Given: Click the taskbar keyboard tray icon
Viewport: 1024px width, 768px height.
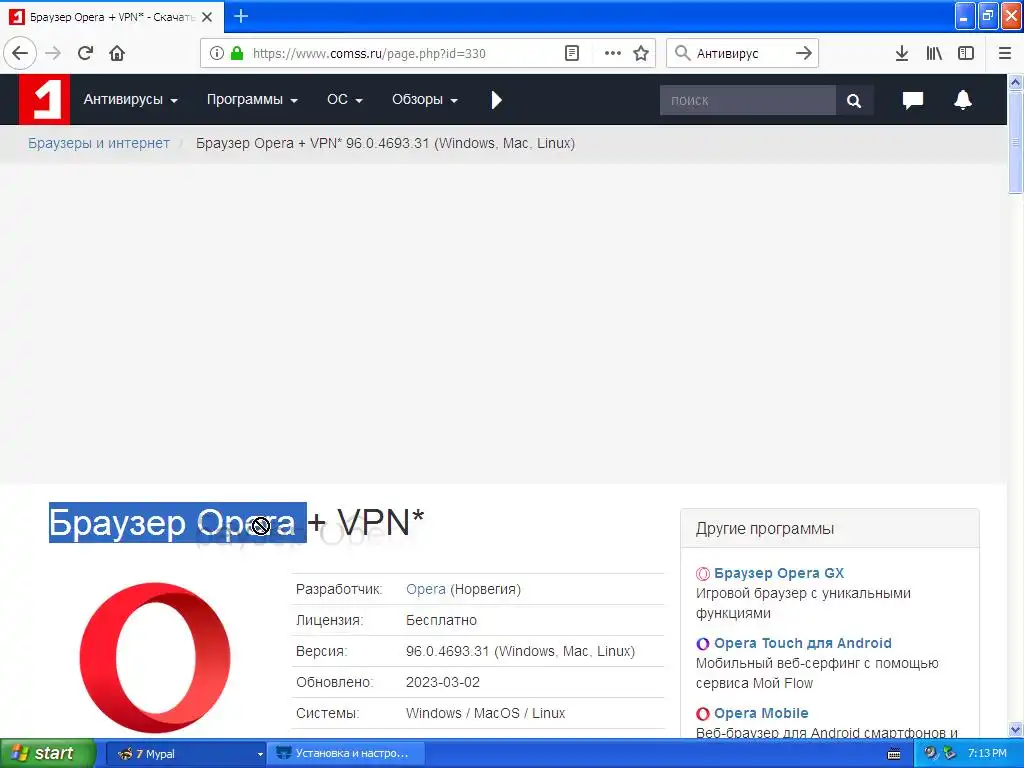Looking at the screenshot, I should (894, 754).
